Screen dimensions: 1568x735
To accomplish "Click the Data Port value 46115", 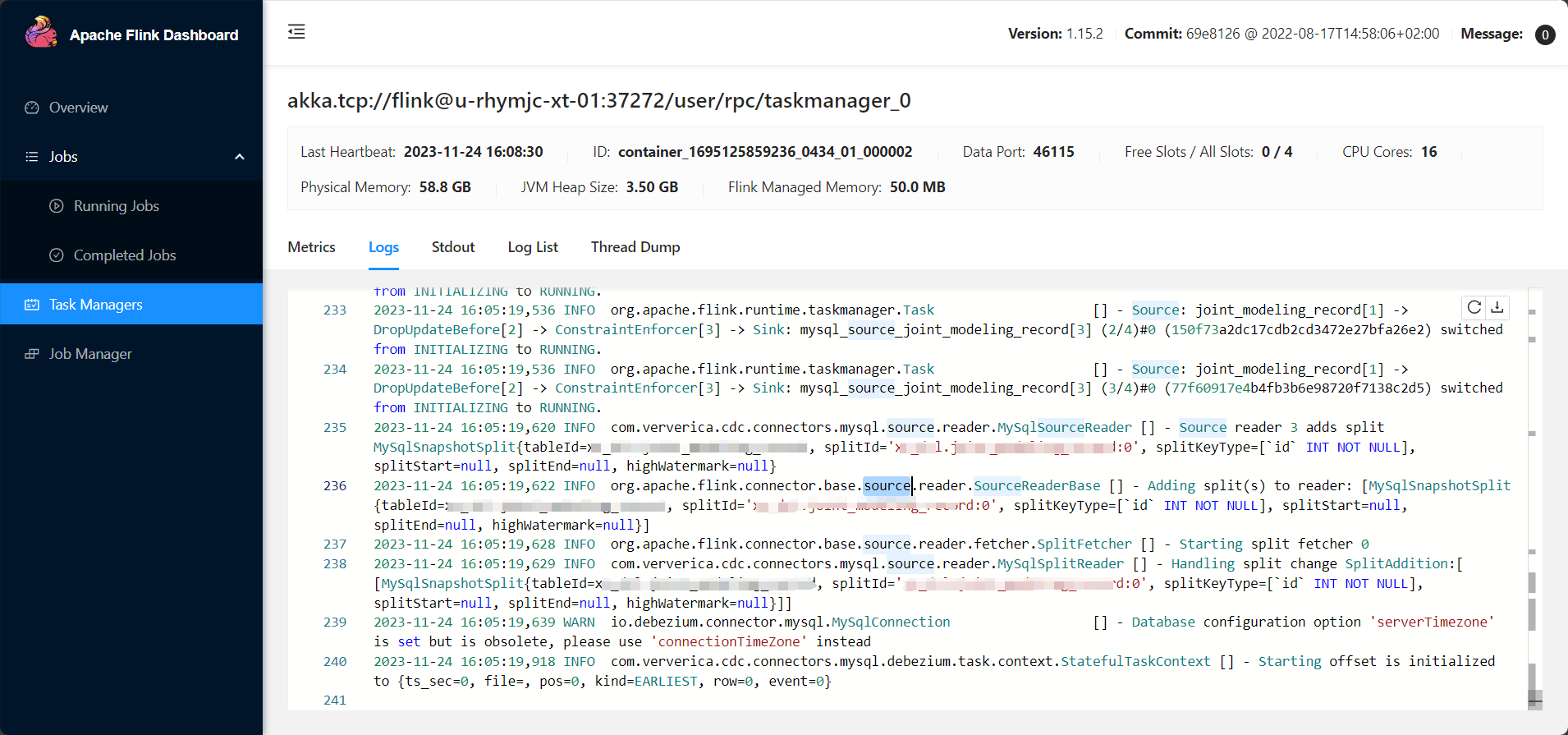I will click(x=1054, y=152).
